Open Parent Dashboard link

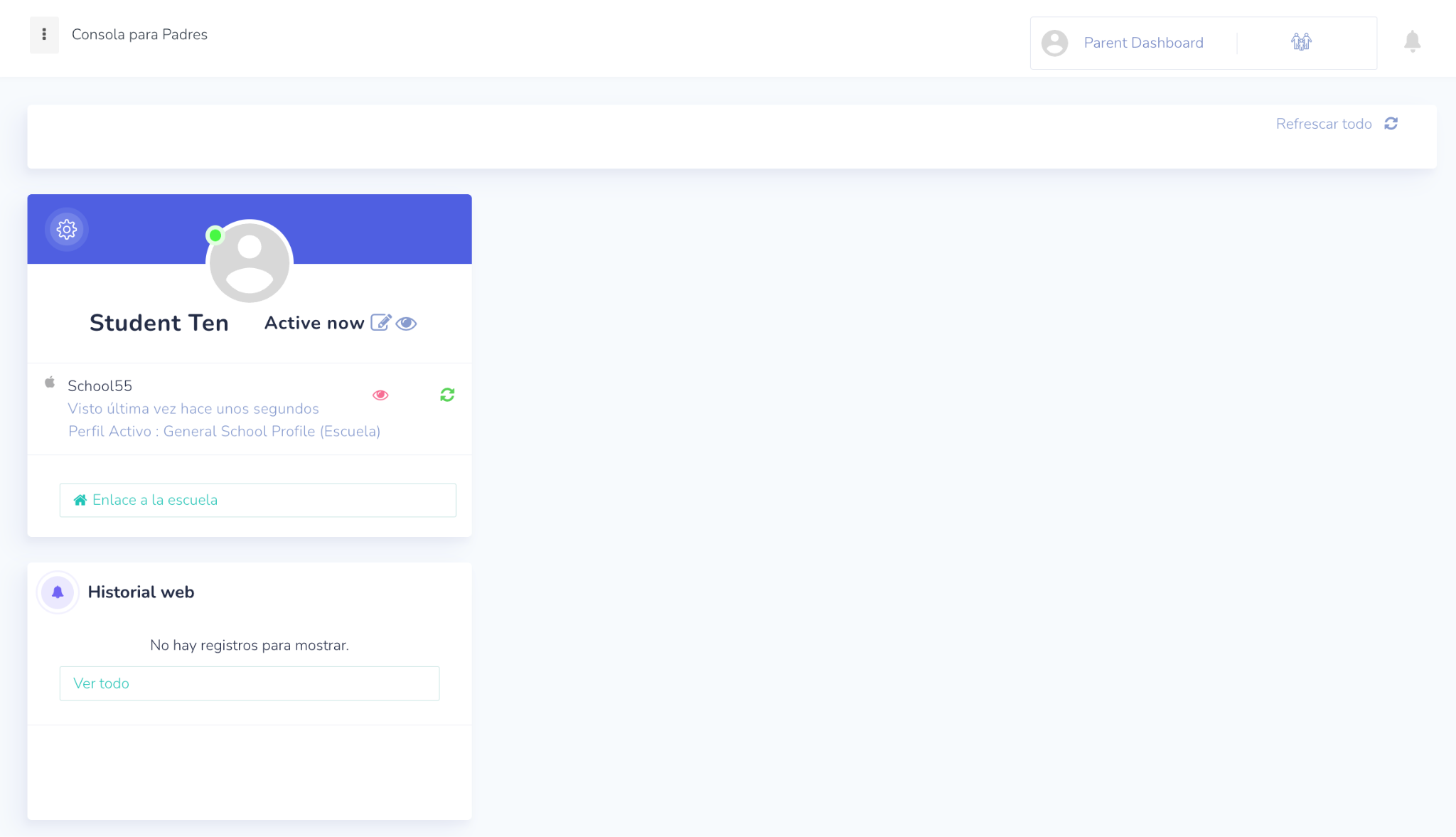tap(1143, 43)
